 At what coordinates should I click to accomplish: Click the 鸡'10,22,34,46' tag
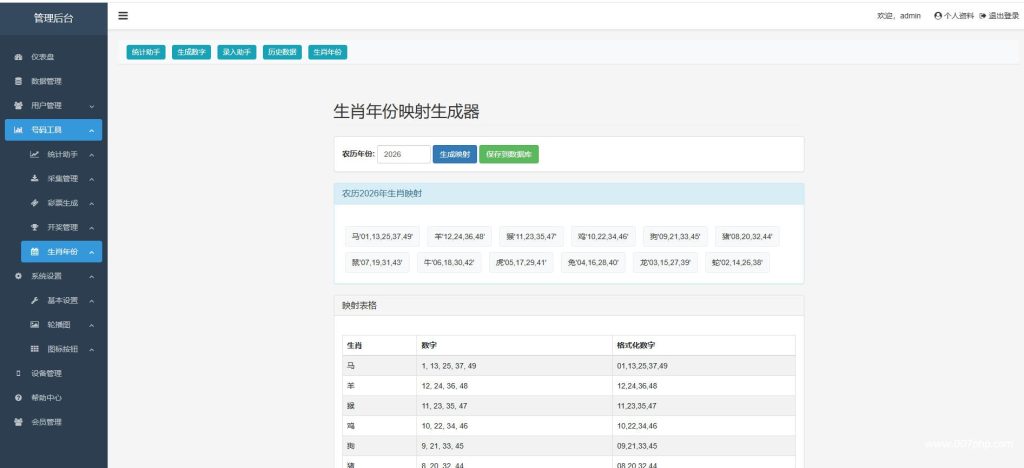603,236
